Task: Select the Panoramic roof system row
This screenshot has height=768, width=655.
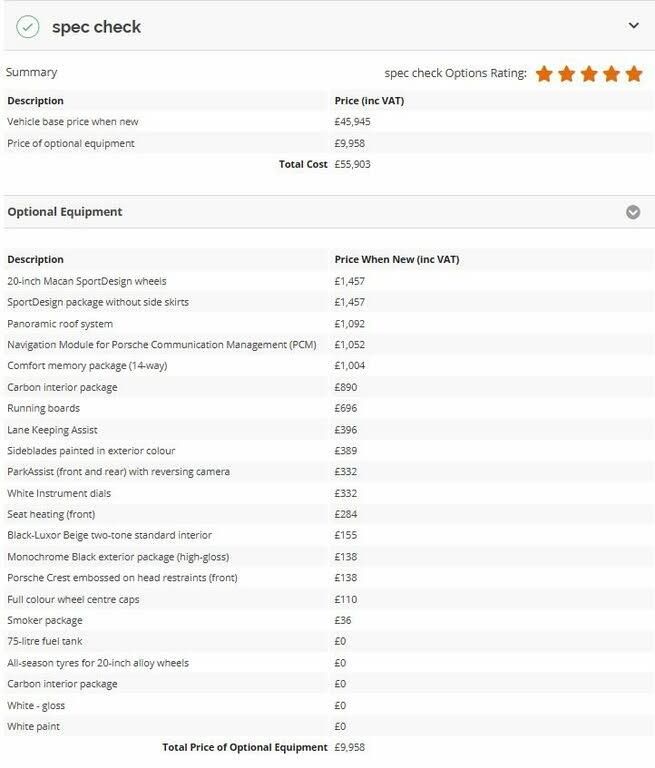Action: [329, 324]
